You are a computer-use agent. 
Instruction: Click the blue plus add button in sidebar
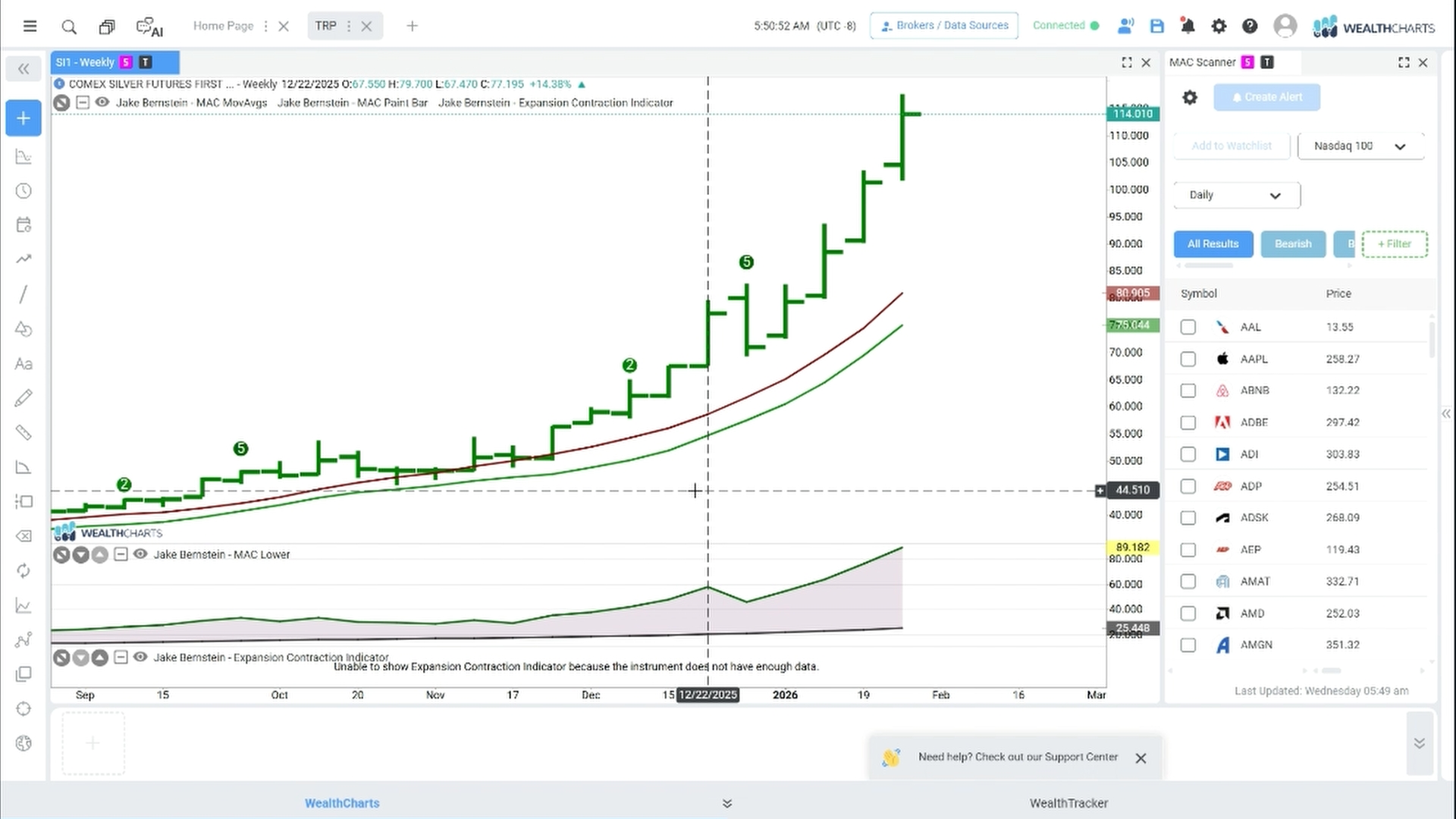[x=24, y=118]
